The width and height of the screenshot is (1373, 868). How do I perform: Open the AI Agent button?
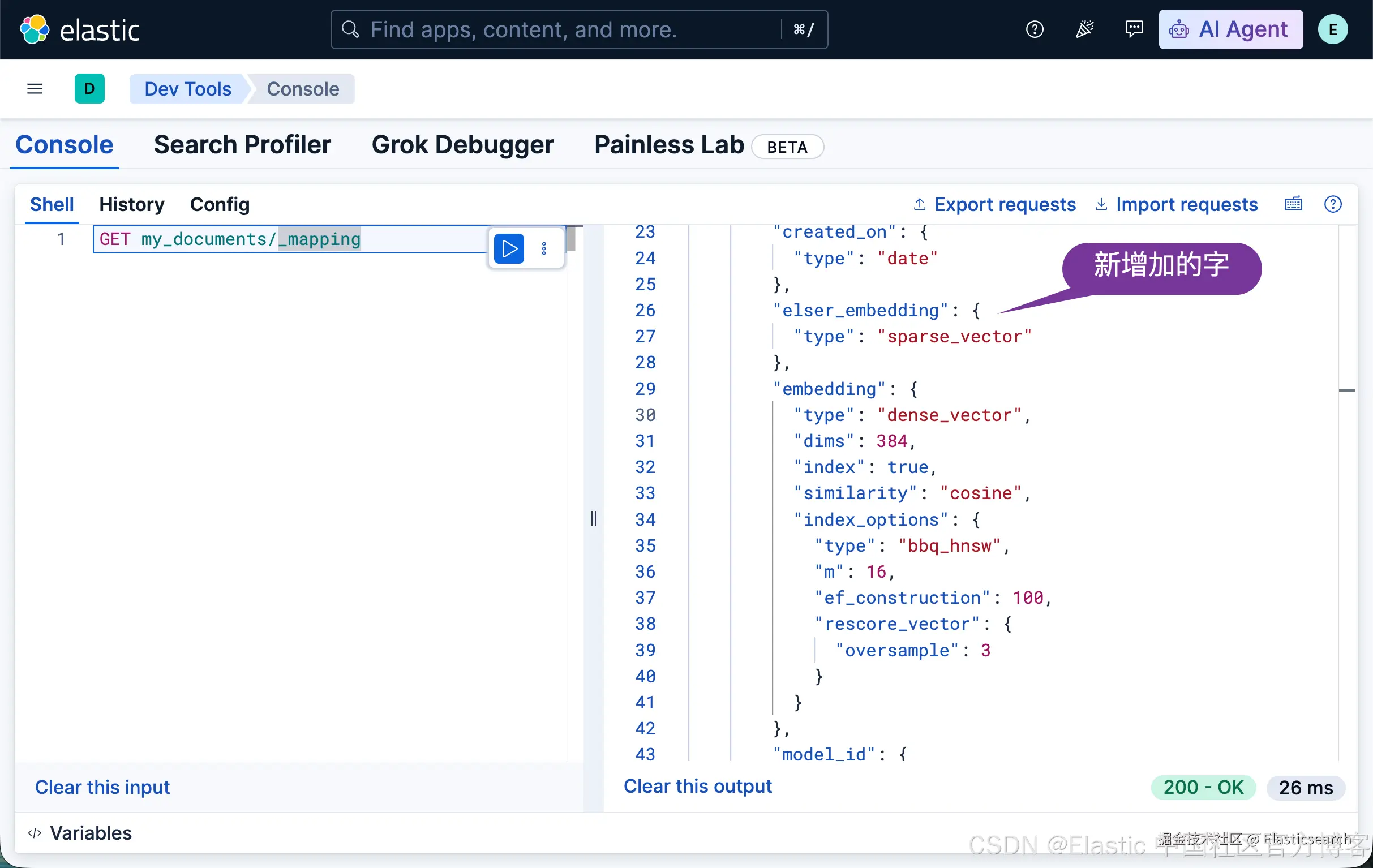point(1230,29)
